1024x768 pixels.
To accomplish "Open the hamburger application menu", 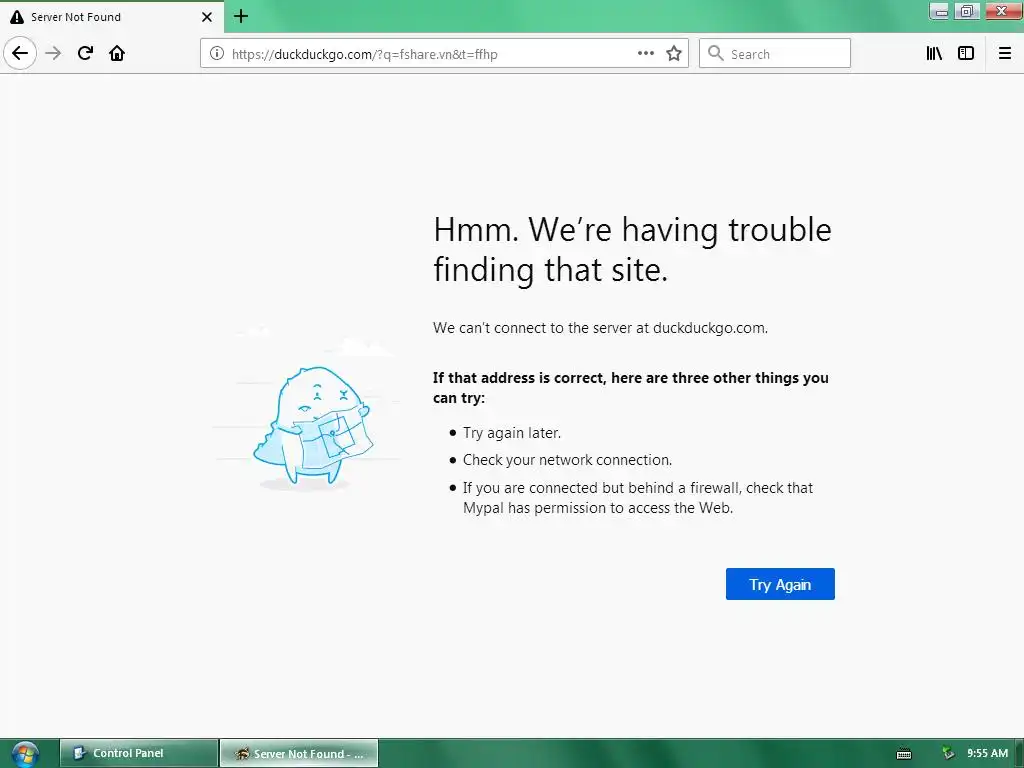I will click(1005, 54).
